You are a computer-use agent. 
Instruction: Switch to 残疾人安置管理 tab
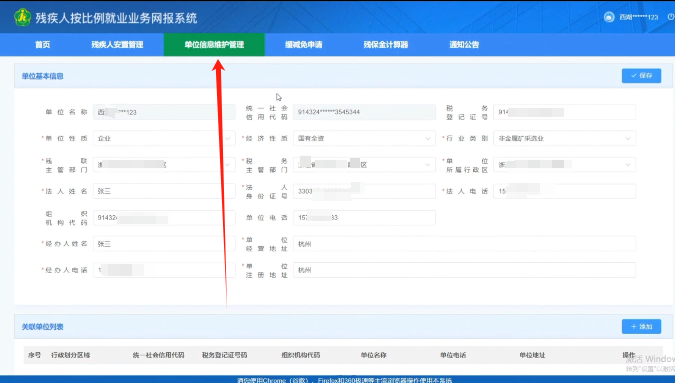[117, 45]
